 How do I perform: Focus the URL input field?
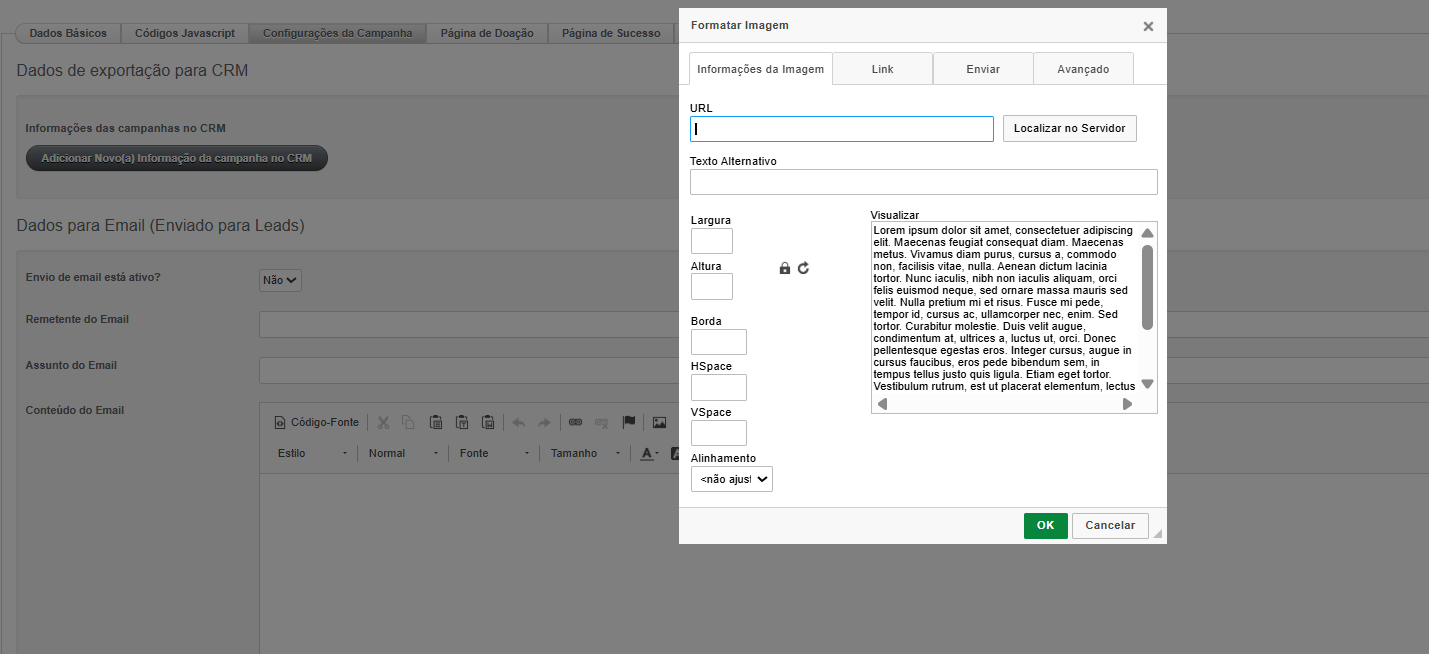point(842,129)
